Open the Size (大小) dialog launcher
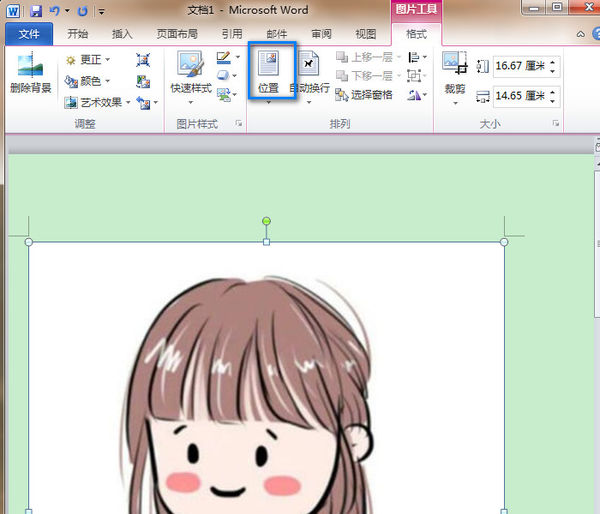The image size is (600, 514). [555, 123]
